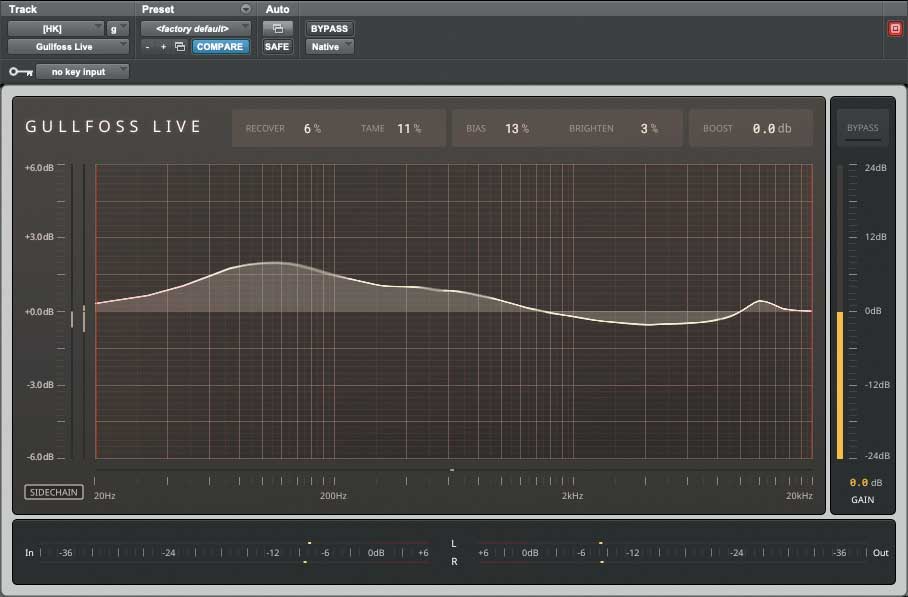Click the 12dB gain scale label
The height and width of the screenshot is (597, 908).
click(x=876, y=237)
